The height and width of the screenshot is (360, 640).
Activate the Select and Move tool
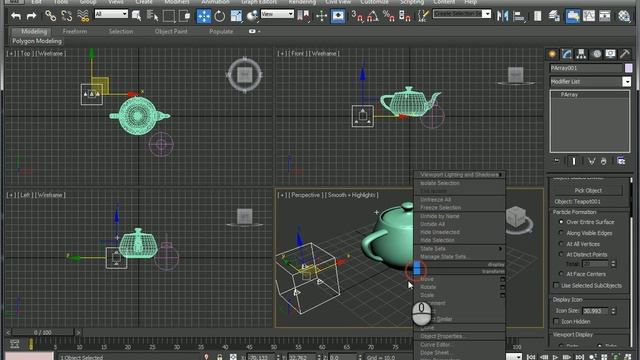pyautogui.click(x=204, y=16)
